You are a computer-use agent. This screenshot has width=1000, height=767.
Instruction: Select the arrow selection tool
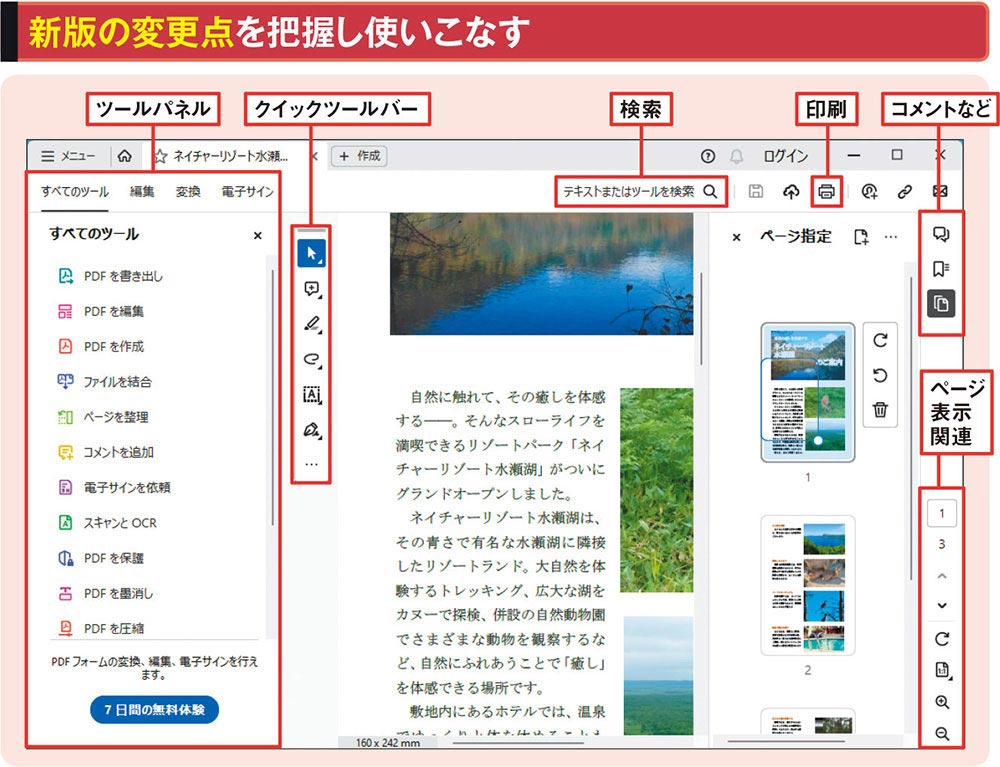pos(311,253)
